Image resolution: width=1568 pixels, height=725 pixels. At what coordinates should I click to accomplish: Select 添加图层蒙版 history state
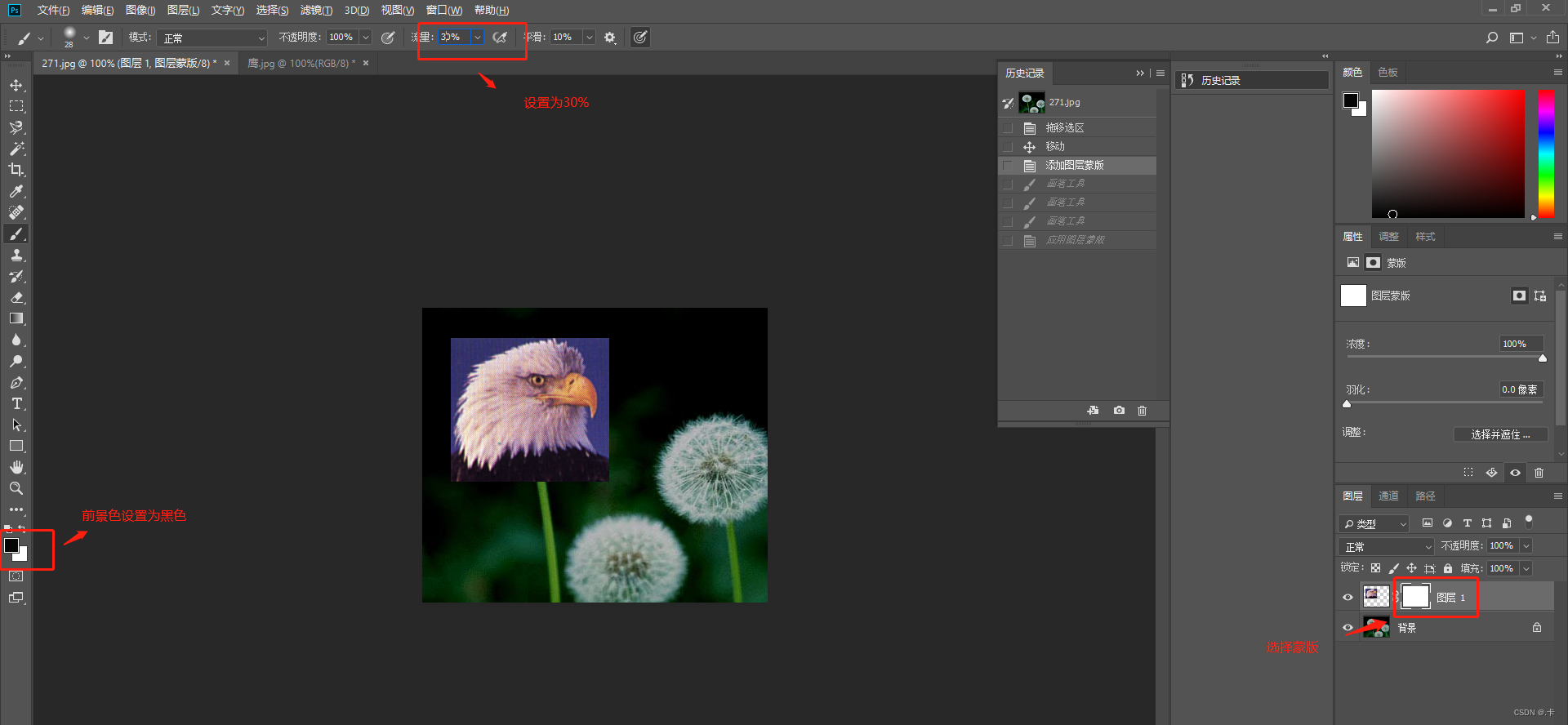(x=1077, y=166)
